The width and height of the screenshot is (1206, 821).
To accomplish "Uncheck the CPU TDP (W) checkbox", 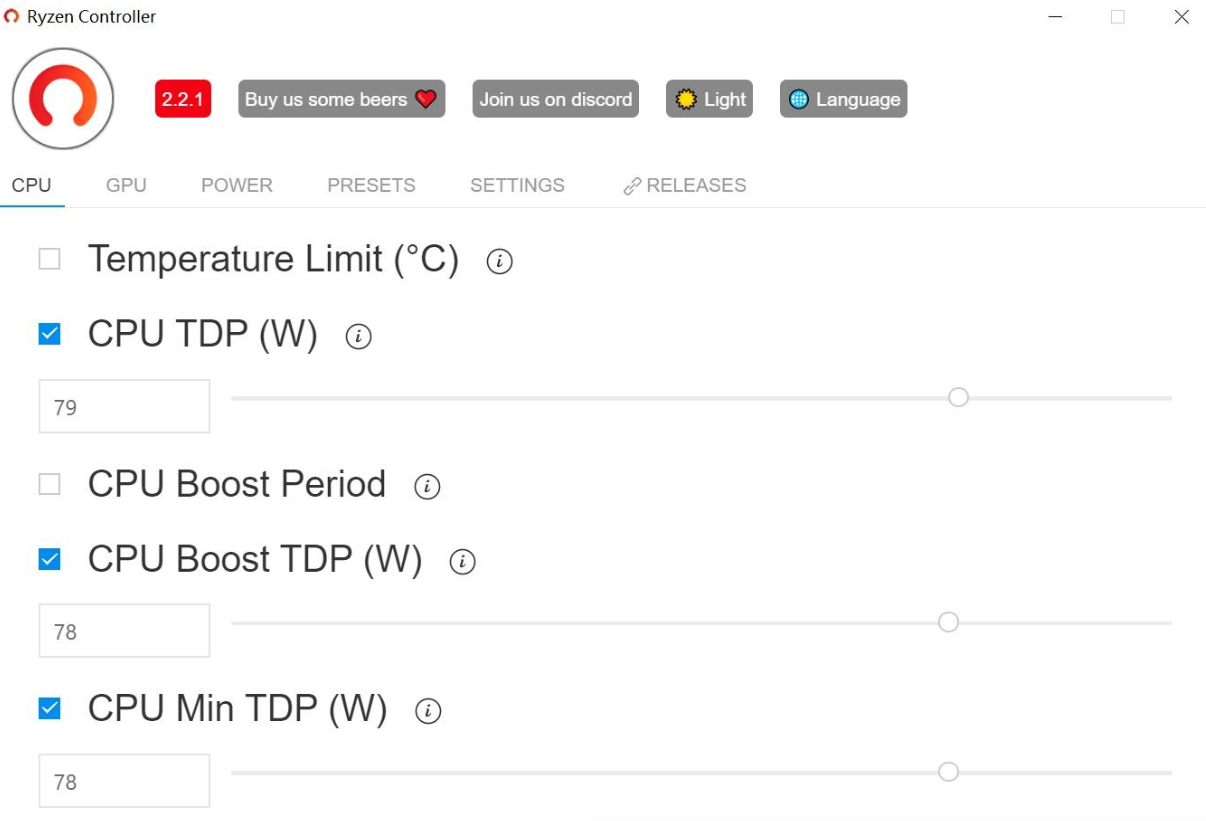I will coord(49,334).
